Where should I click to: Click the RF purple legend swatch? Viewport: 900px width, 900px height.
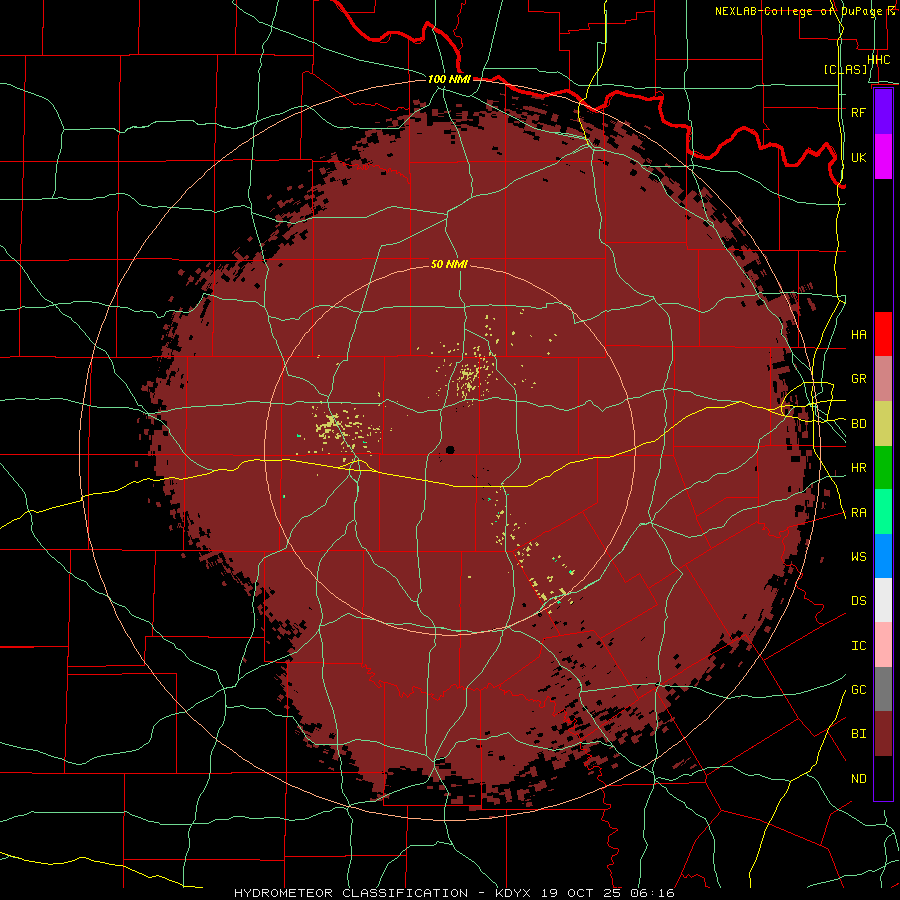coord(883,112)
